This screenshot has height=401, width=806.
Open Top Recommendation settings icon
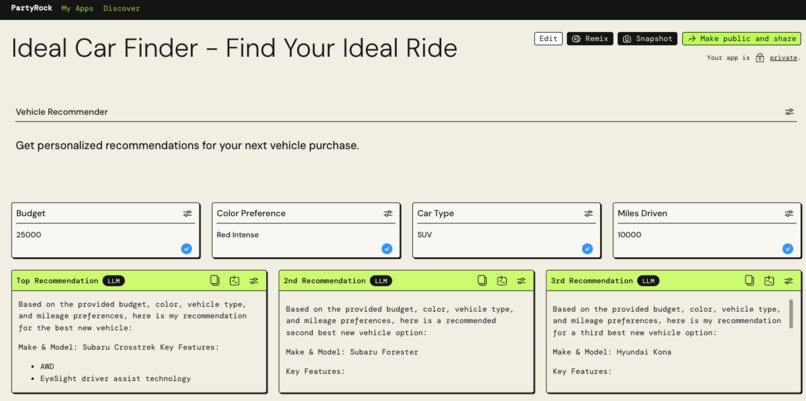tap(254, 281)
